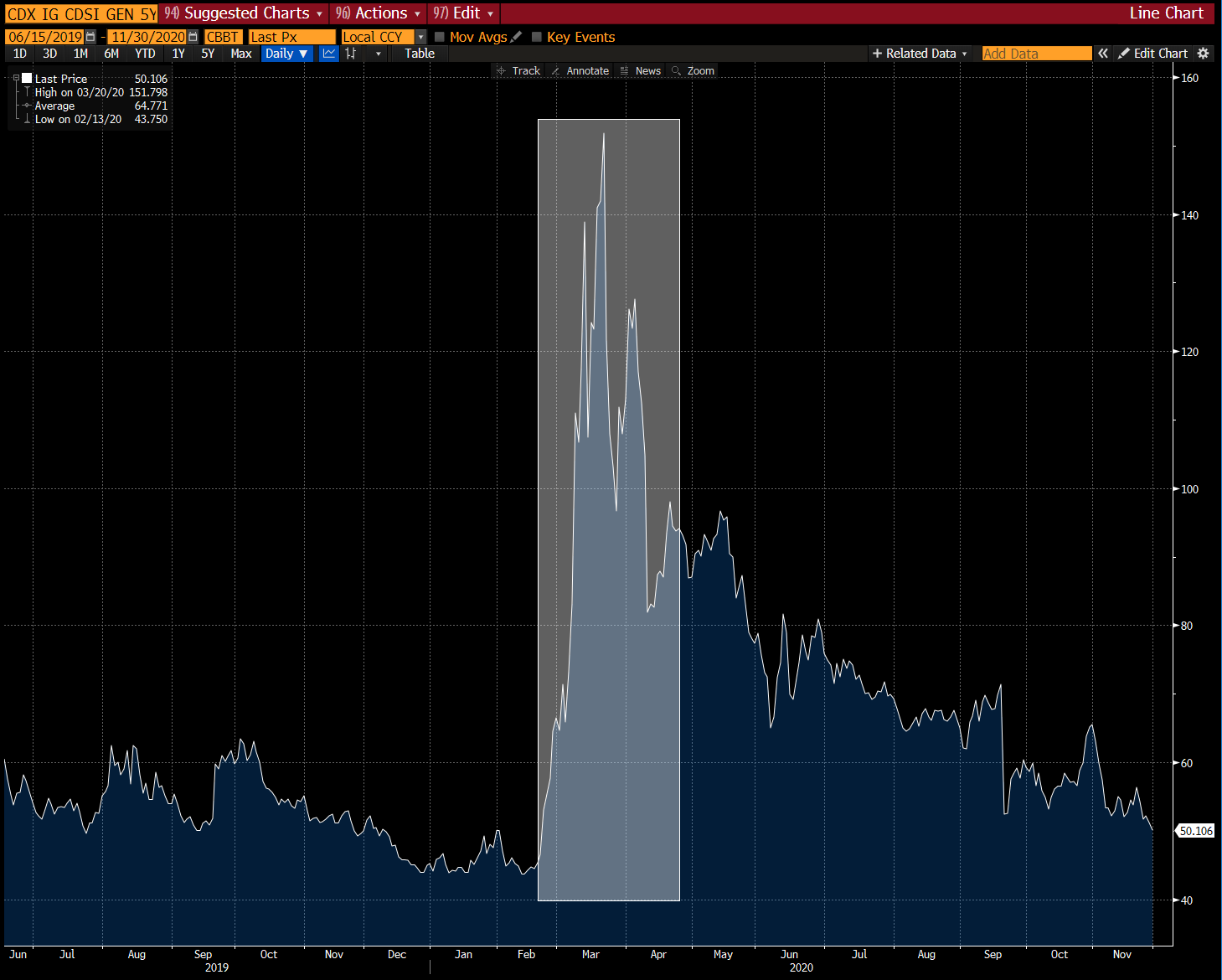Click the High on 03/20/20 legend row
Viewport: 1222px width, 980px height.
(x=101, y=92)
